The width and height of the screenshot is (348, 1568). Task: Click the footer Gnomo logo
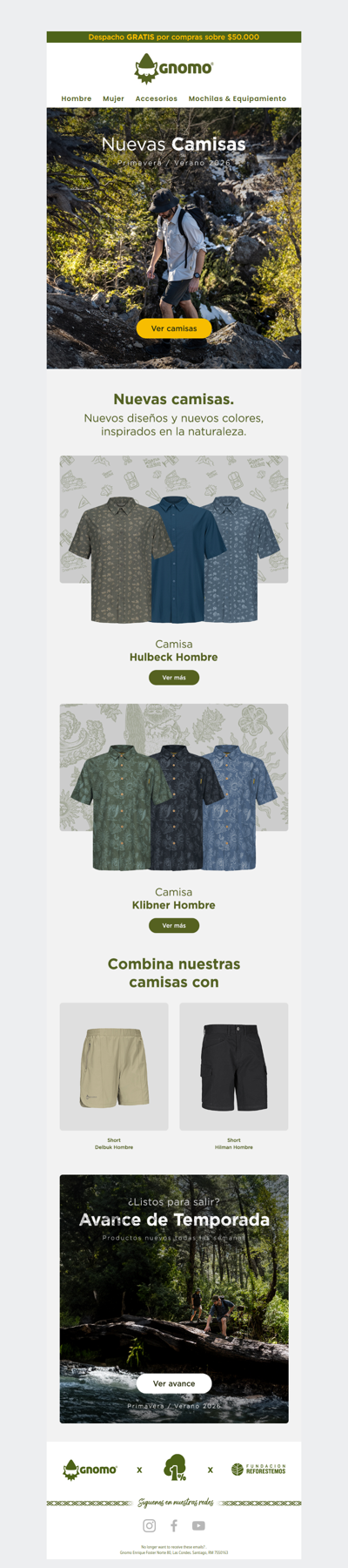90,1469
